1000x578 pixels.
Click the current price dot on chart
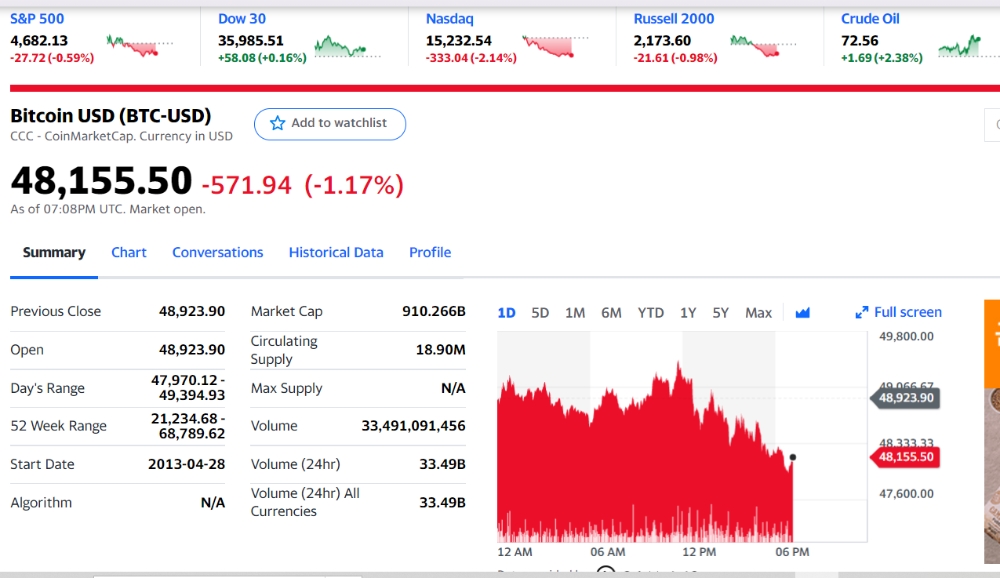[x=793, y=457]
